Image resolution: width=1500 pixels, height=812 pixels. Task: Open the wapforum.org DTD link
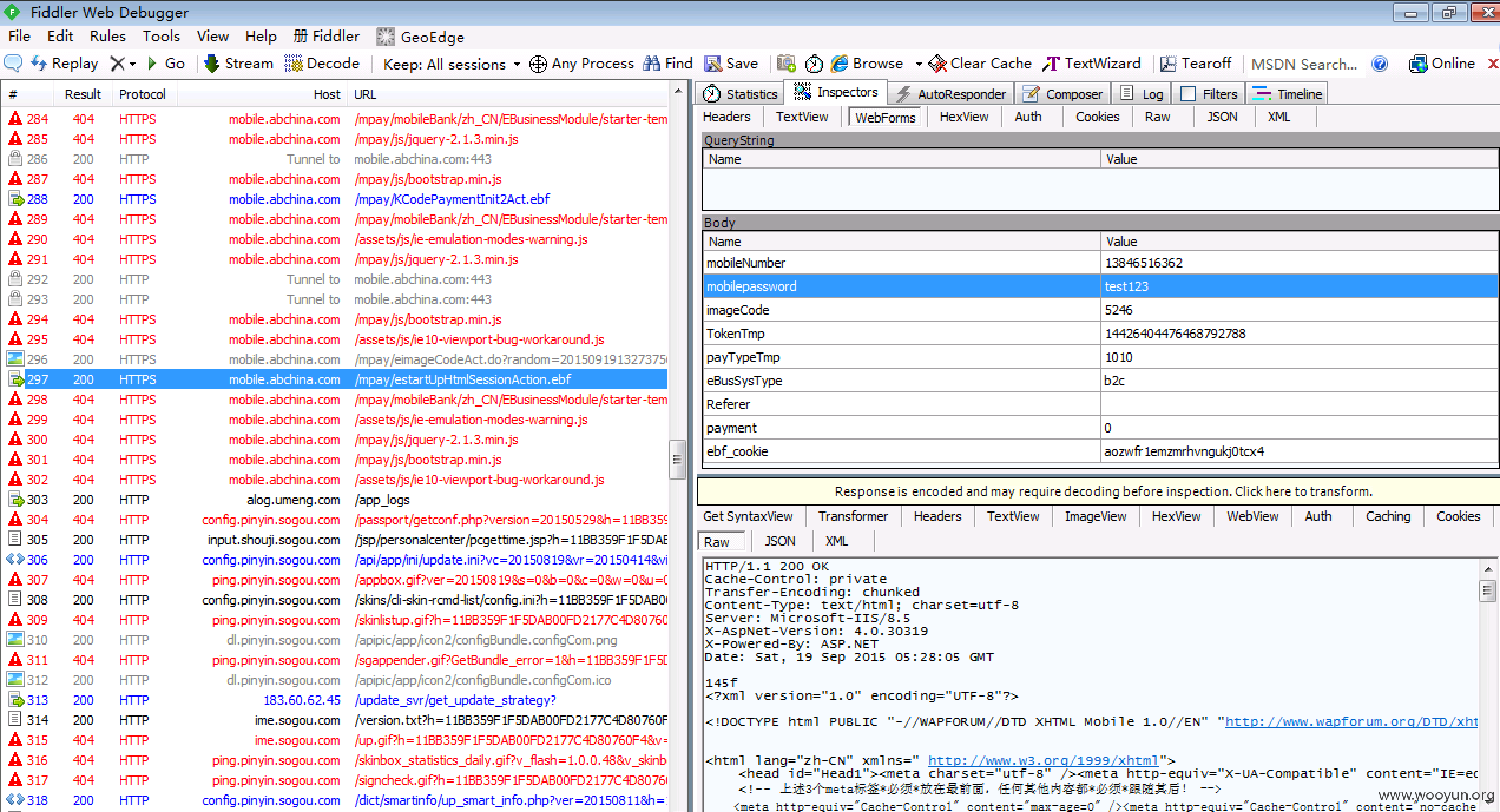[1351, 722]
